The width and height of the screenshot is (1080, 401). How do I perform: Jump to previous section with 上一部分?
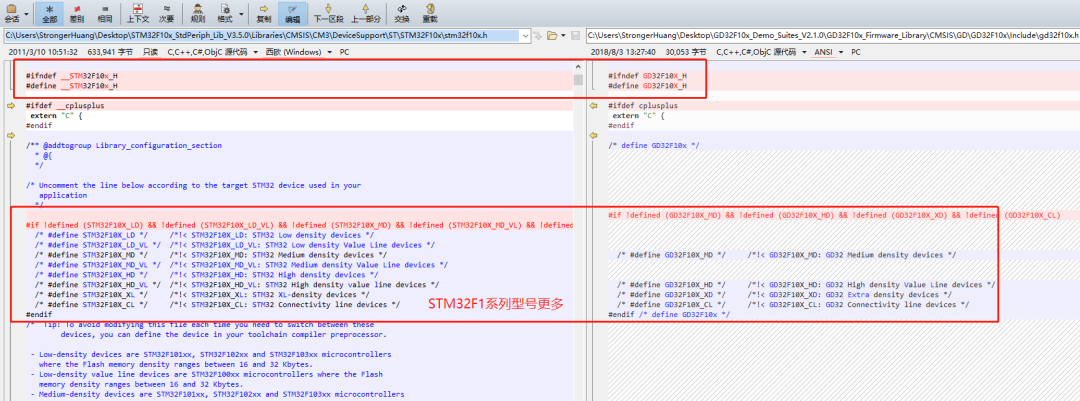[366, 12]
